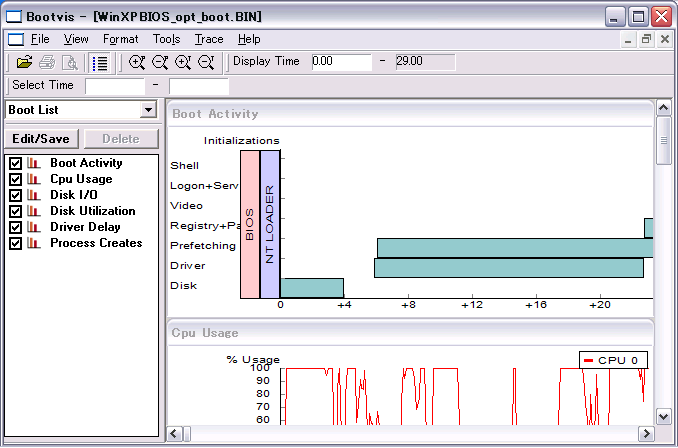The width and height of the screenshot is (678, 448).
Task: Click the Cpu Usage graph header
Action: [410, 333]
